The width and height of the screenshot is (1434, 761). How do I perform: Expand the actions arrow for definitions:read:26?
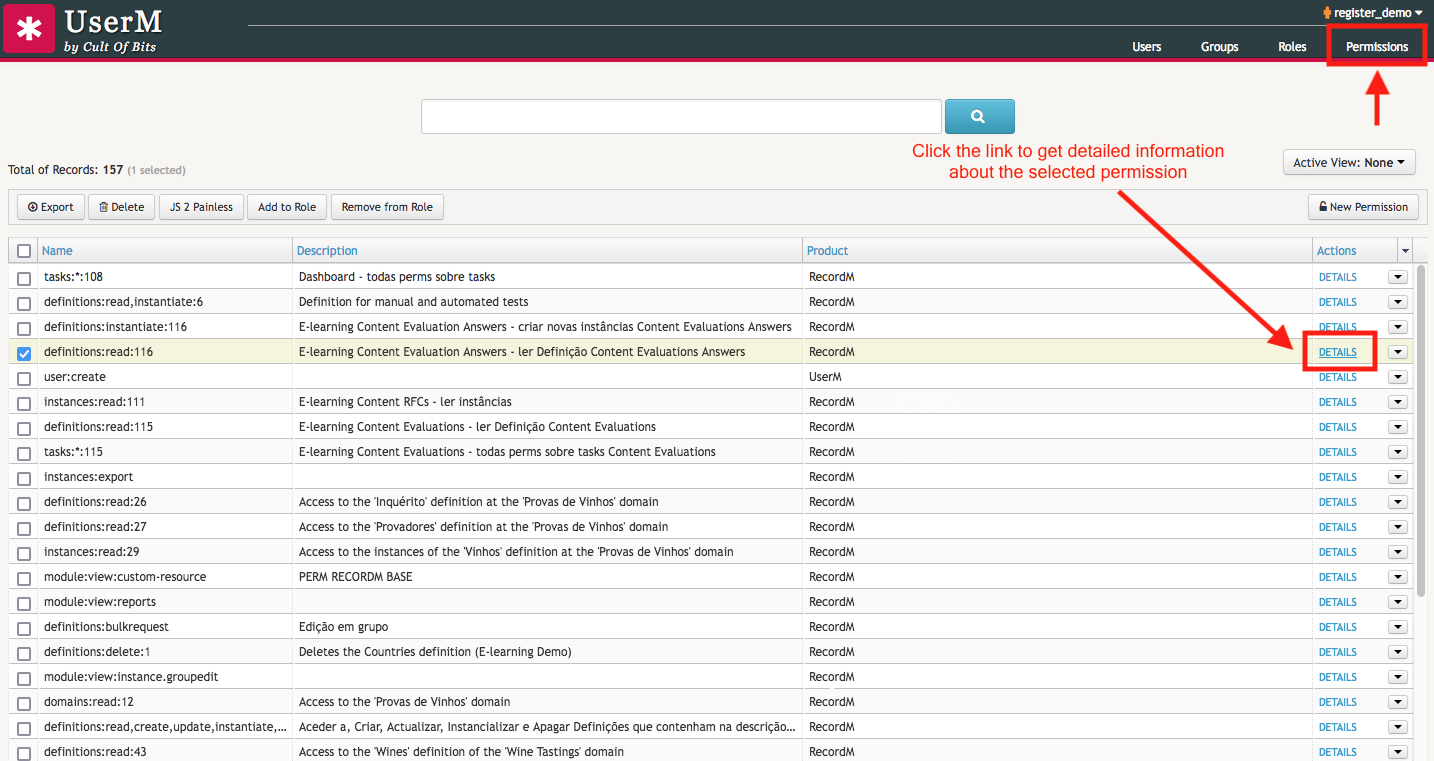click(x=1398, y=502)
